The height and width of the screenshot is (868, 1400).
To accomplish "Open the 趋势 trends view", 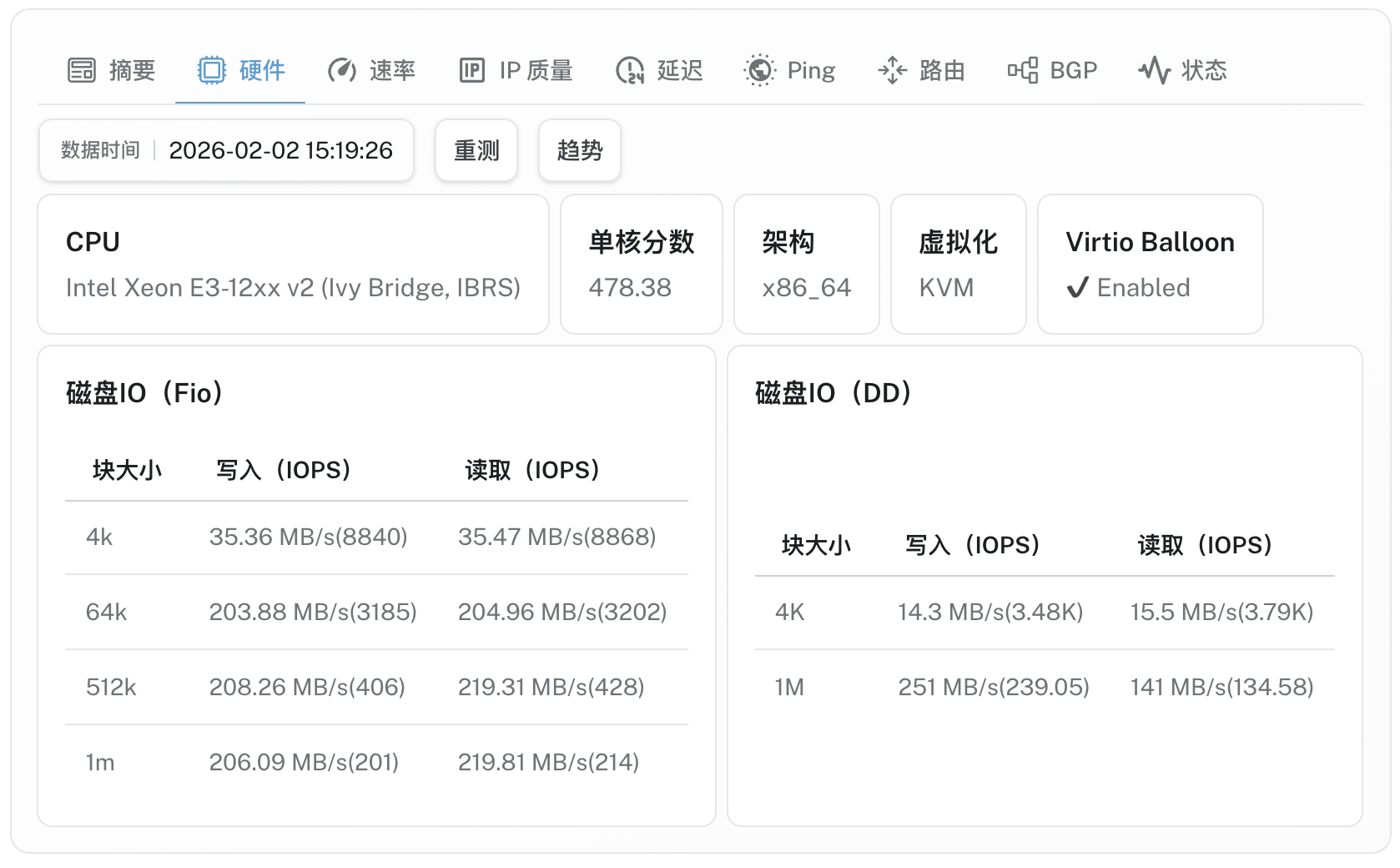I will [x=579, y=150].
